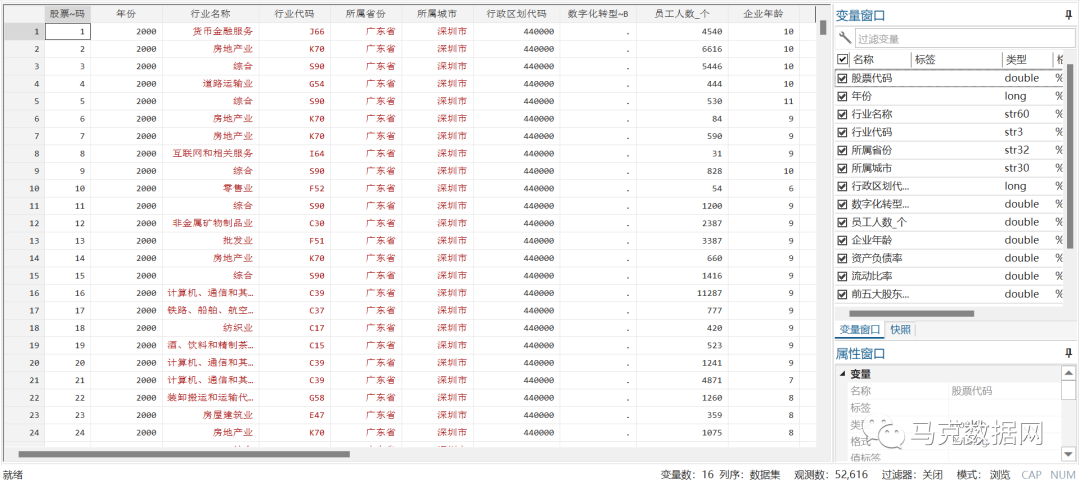Click the data grid vertical scrollbar thumb
Image resolution: width=1080 pixels, height=481 pixels.
coord(823,27)
